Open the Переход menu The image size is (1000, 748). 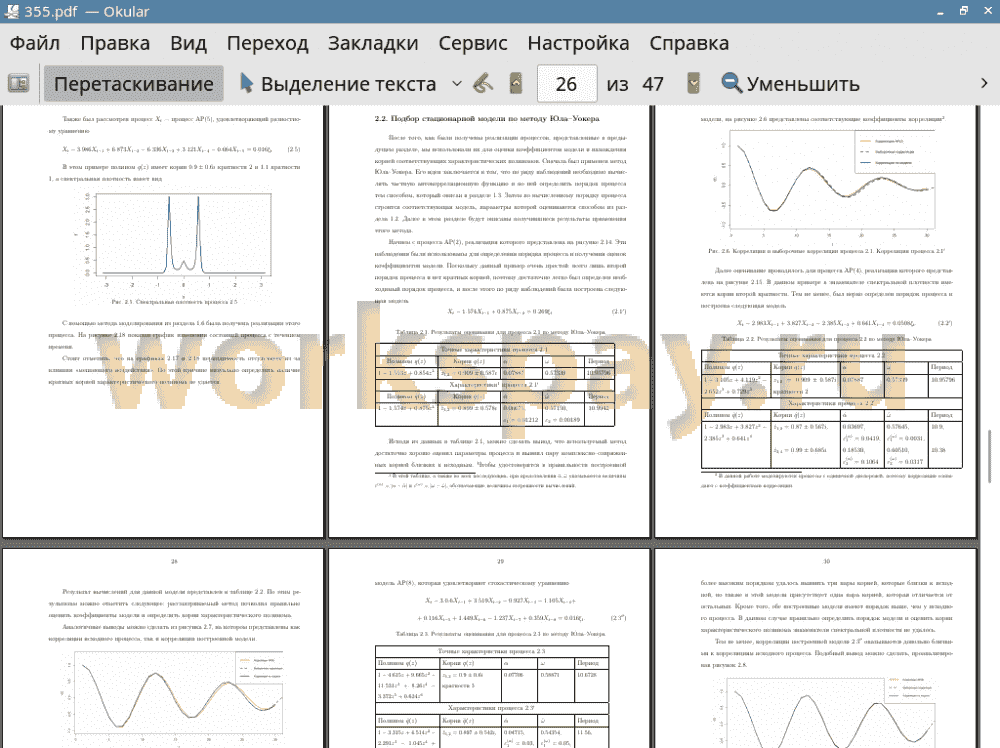[267, 43]
